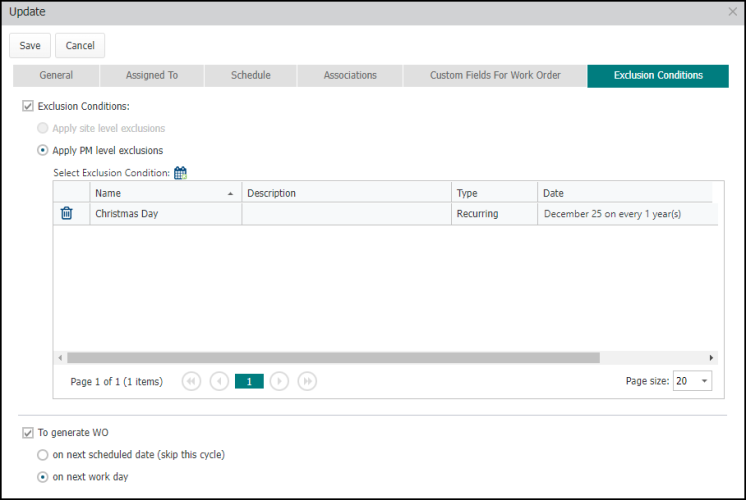Select Apply PM level exclusions option
Image resolution: width=746 pixels, height=500 pixels.
point(43,151)
